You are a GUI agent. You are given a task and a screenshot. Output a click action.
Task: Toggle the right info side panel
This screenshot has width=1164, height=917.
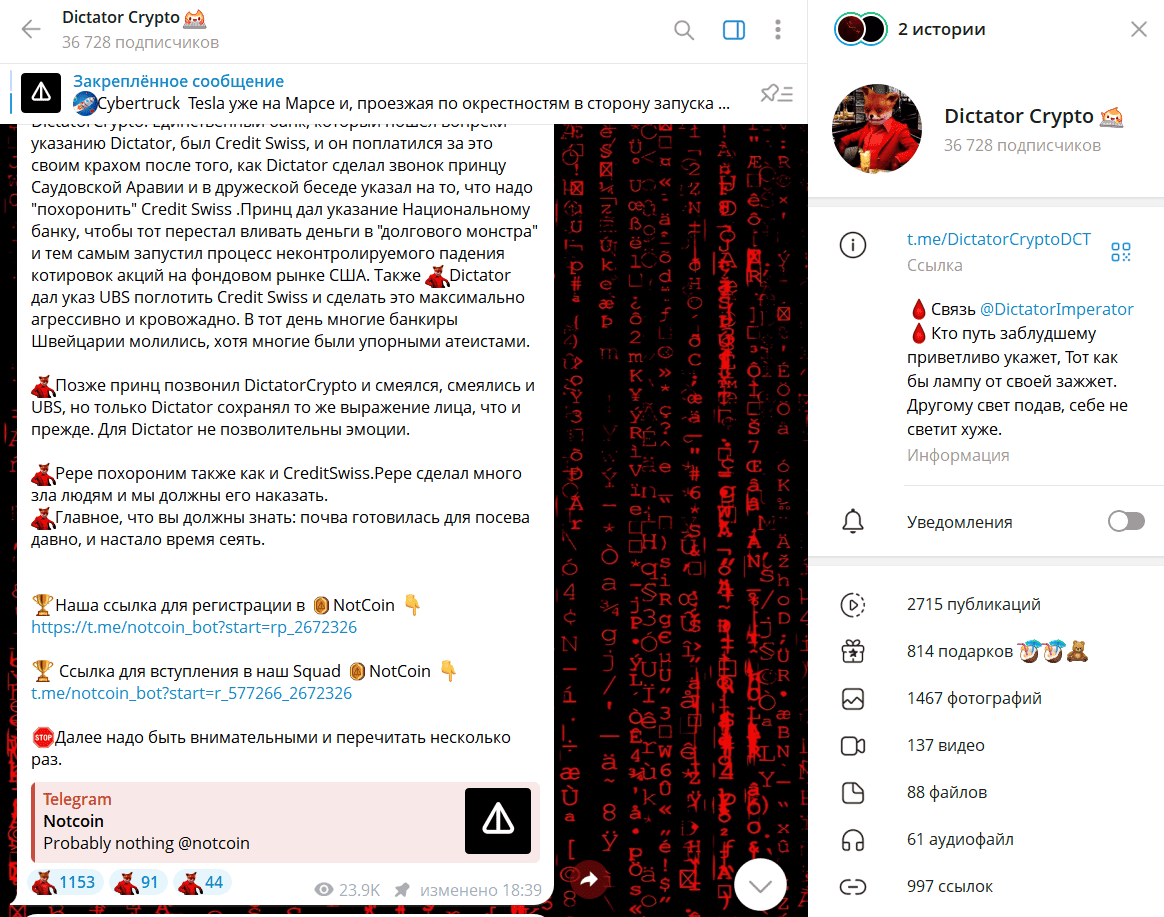click(733, 30)
